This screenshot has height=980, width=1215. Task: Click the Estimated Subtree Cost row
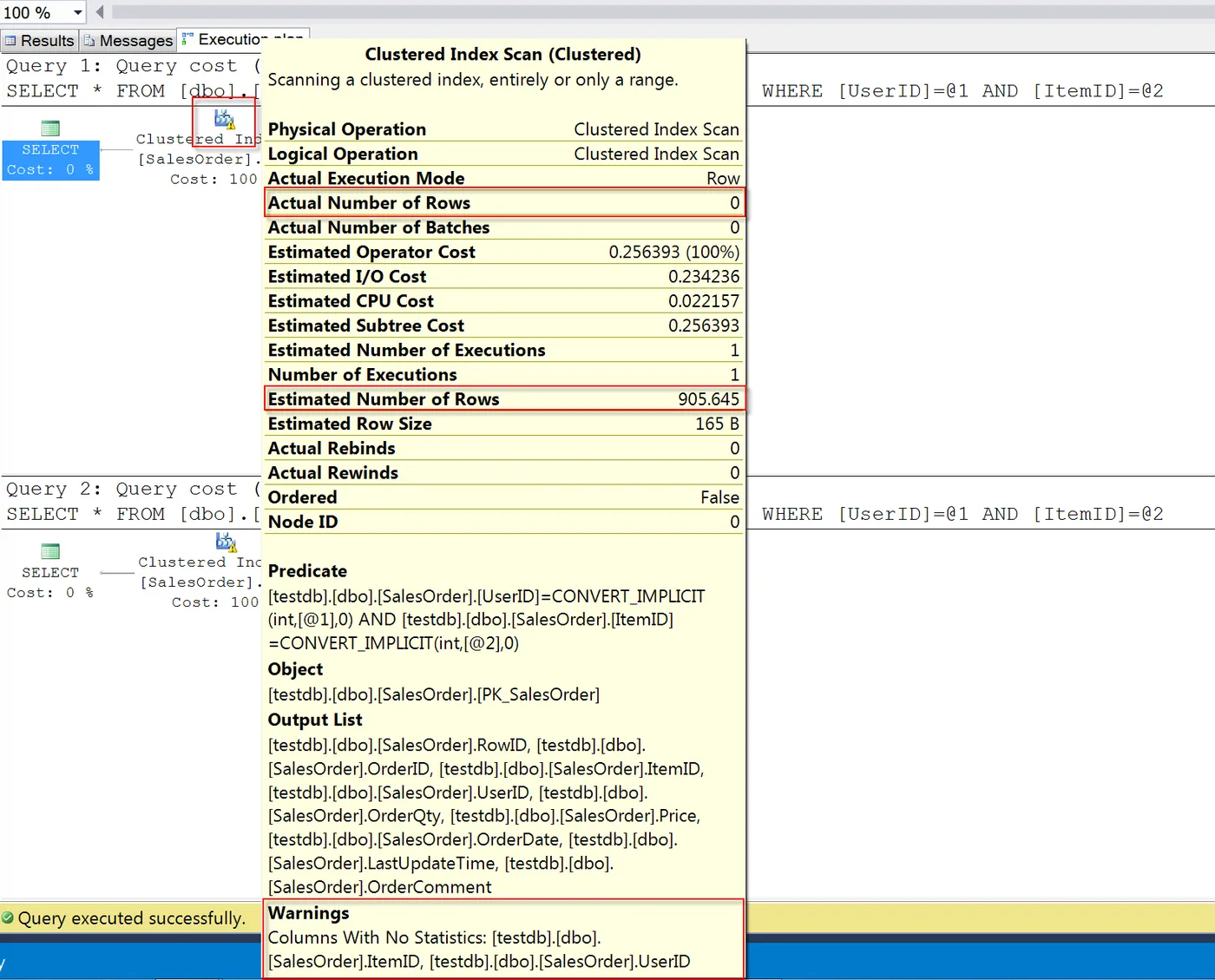504,326
